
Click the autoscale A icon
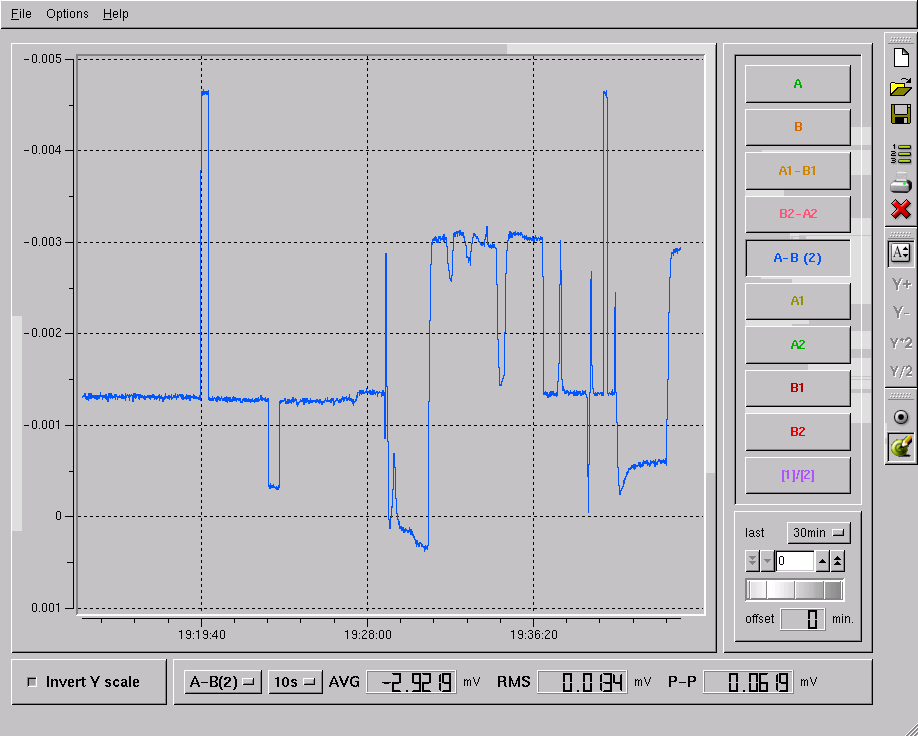point(900,252)
